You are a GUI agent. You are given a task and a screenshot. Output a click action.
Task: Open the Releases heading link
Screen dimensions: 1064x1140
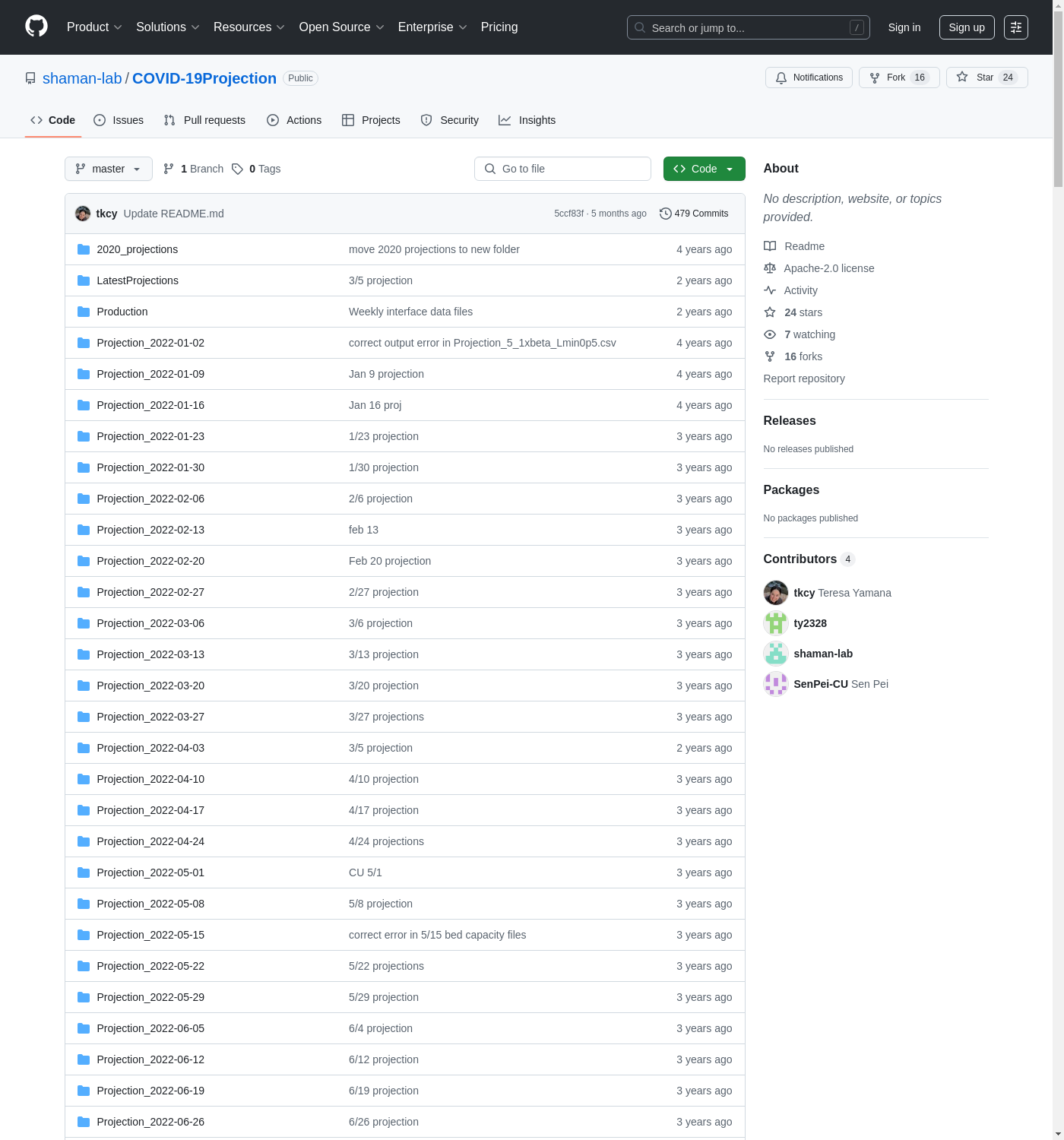(790, 421)
